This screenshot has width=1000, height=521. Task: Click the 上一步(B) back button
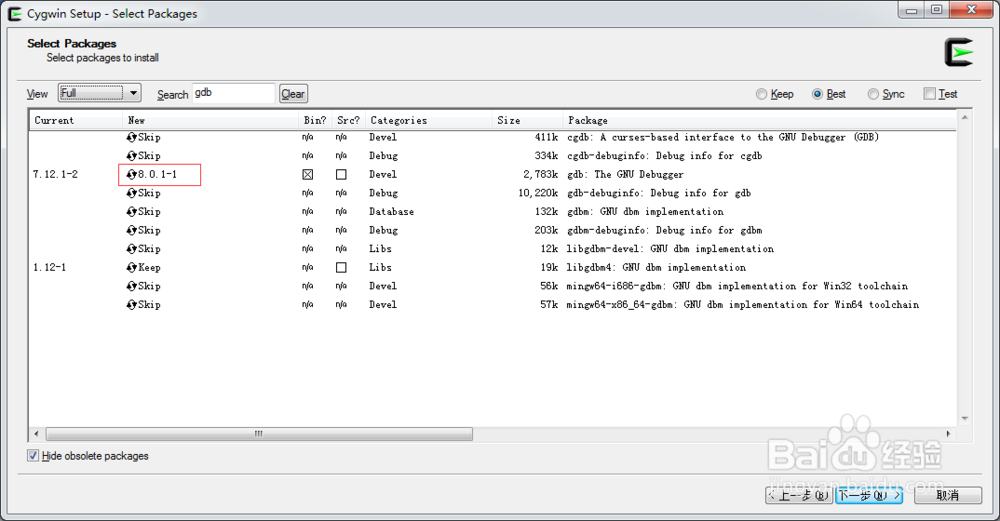800,495
